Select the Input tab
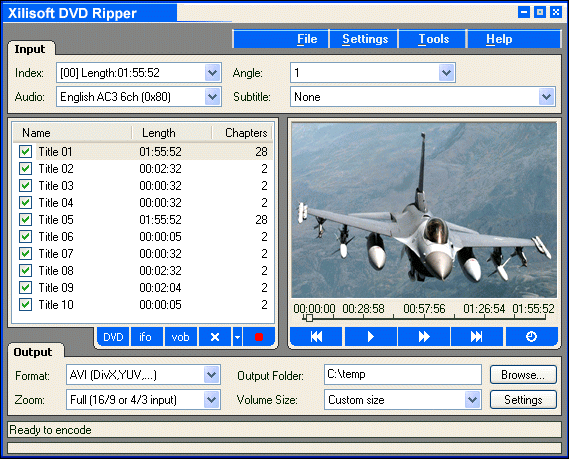Viewport: 569px width, 459px height. pos(30,49)
